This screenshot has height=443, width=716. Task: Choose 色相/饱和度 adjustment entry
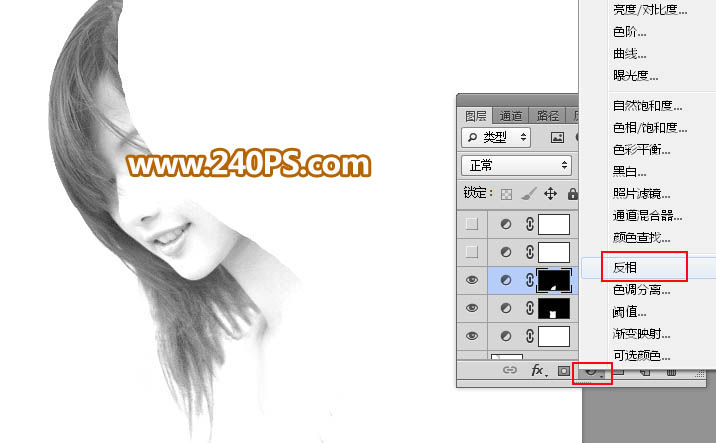coord(650,128)
